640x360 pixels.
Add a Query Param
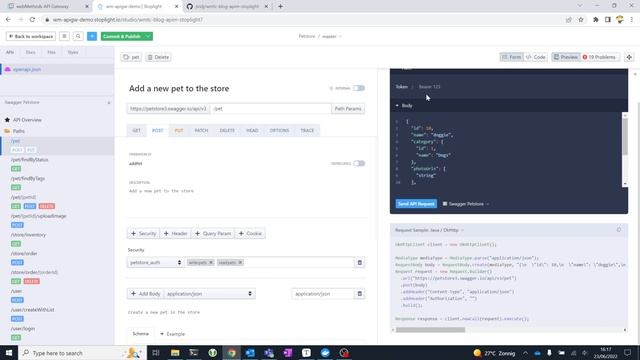pyautogui.click(x=213, y=233)
